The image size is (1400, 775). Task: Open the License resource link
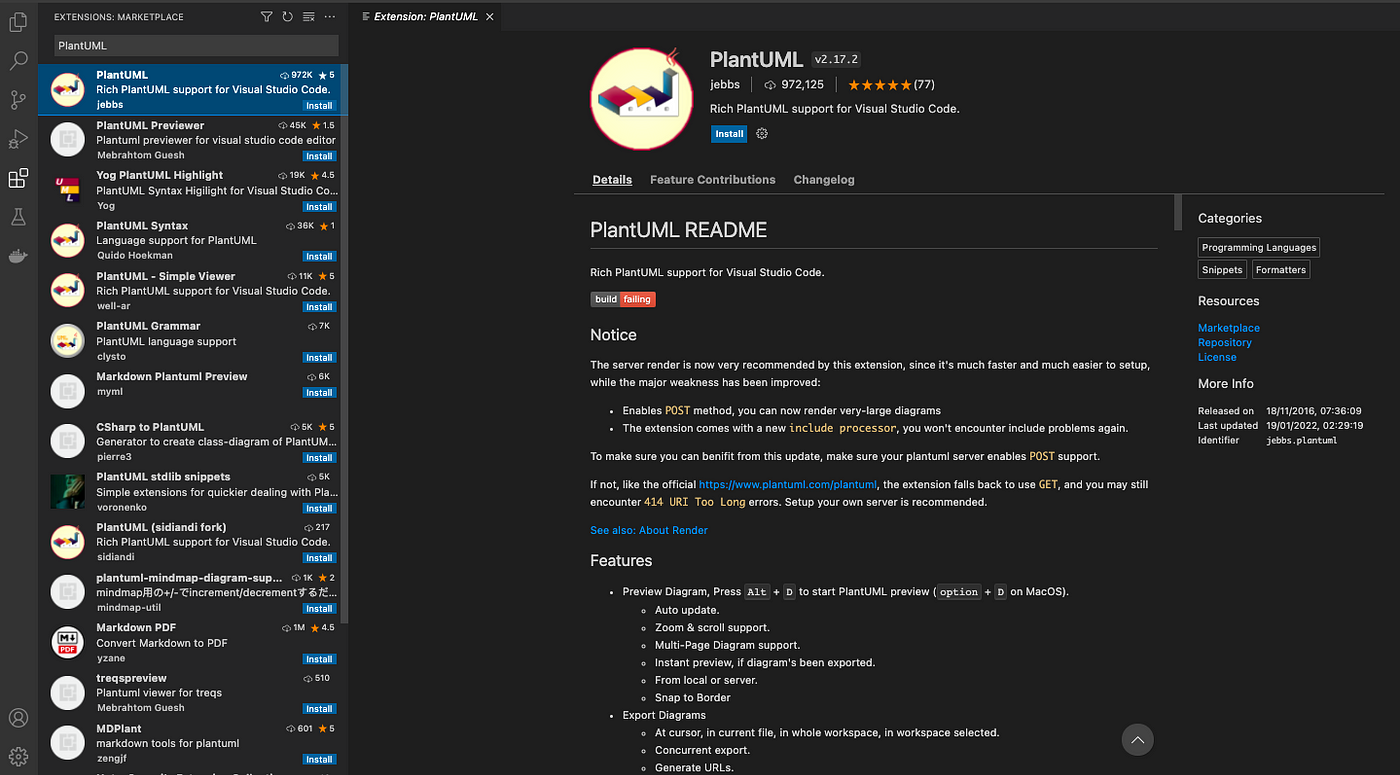click(x=1217, y=357)
